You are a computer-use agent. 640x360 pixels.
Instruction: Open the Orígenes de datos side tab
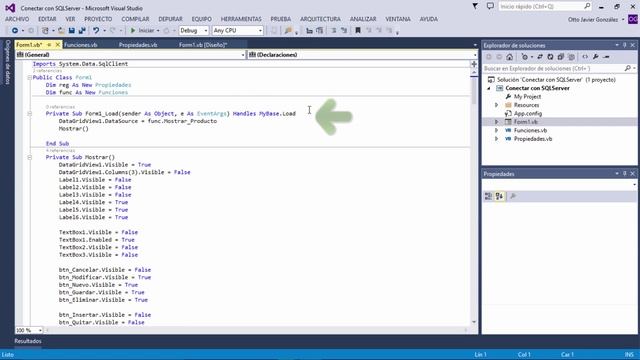(7, 62)
